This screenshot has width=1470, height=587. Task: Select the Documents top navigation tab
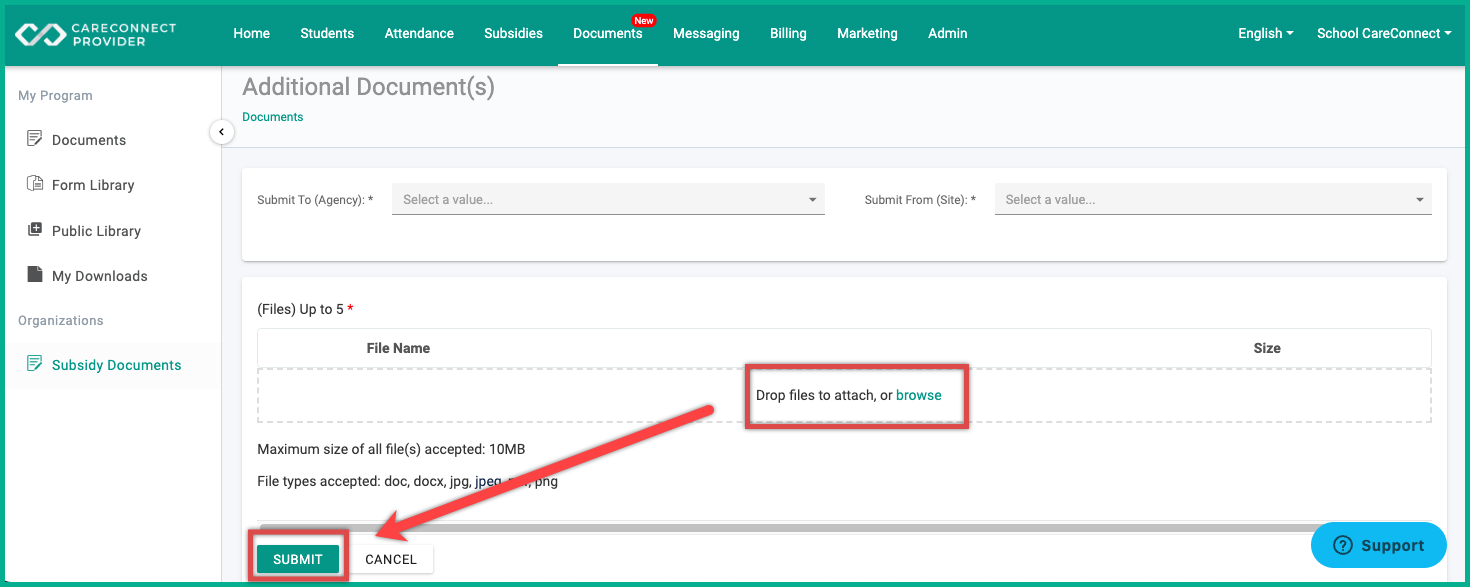click(607, 33)
